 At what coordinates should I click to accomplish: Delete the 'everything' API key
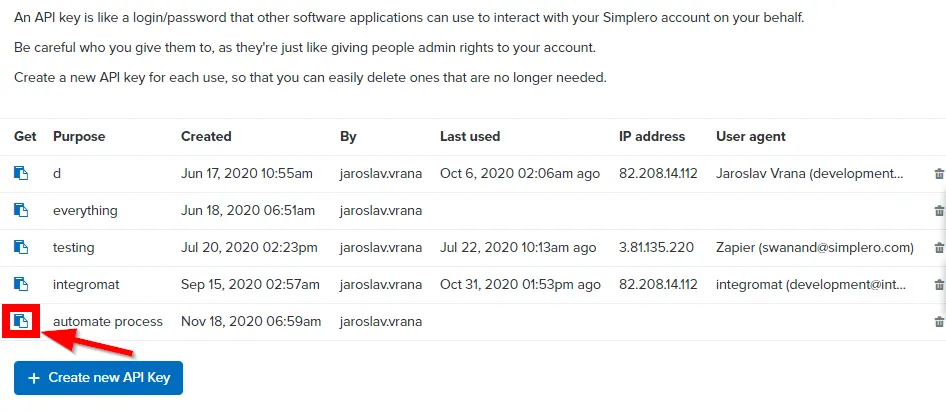pos(938,211)
